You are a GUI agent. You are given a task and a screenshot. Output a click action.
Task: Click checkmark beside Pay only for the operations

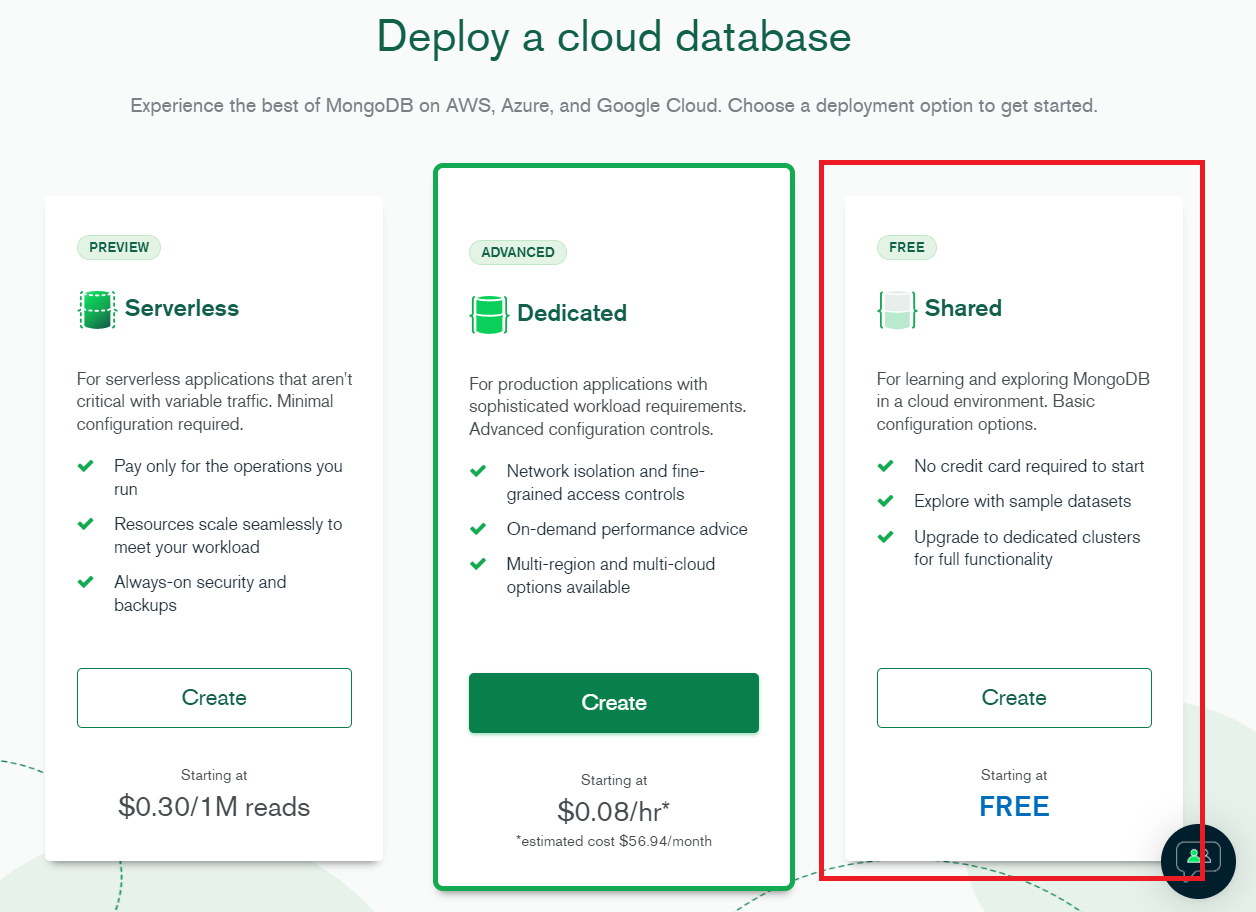coord(86,466)
